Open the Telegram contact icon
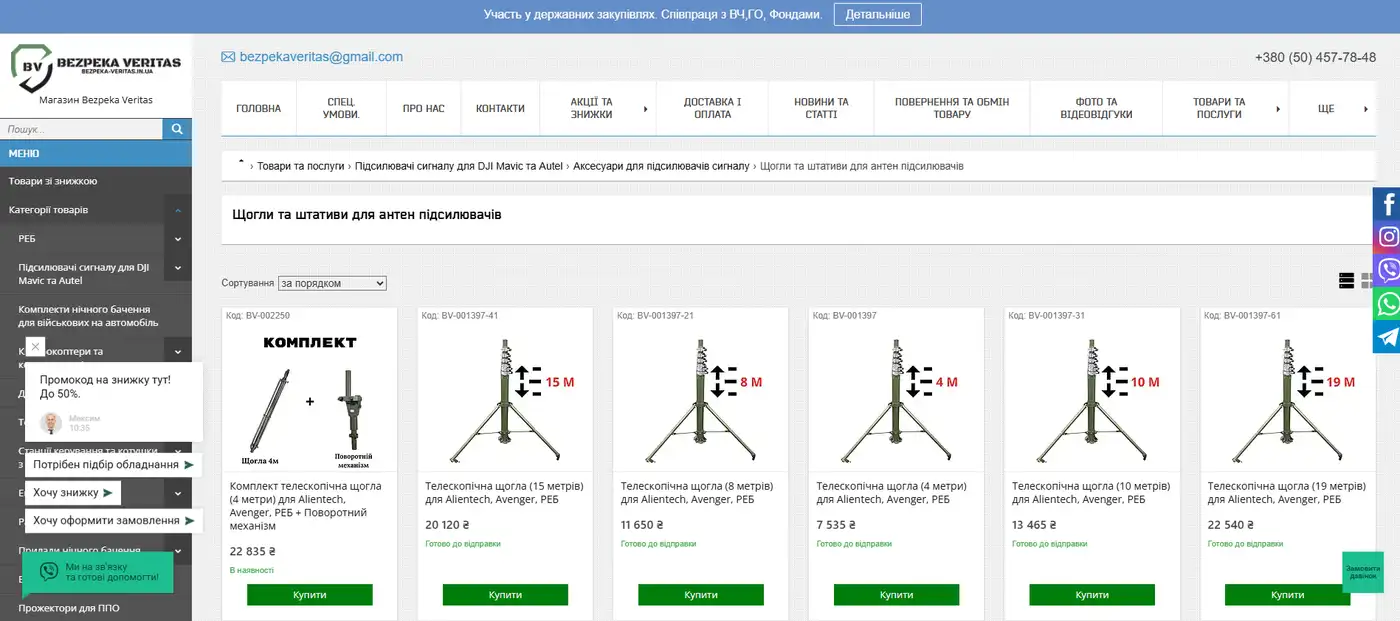Viewport: 1400px width, 621px height. point(1387,336)
